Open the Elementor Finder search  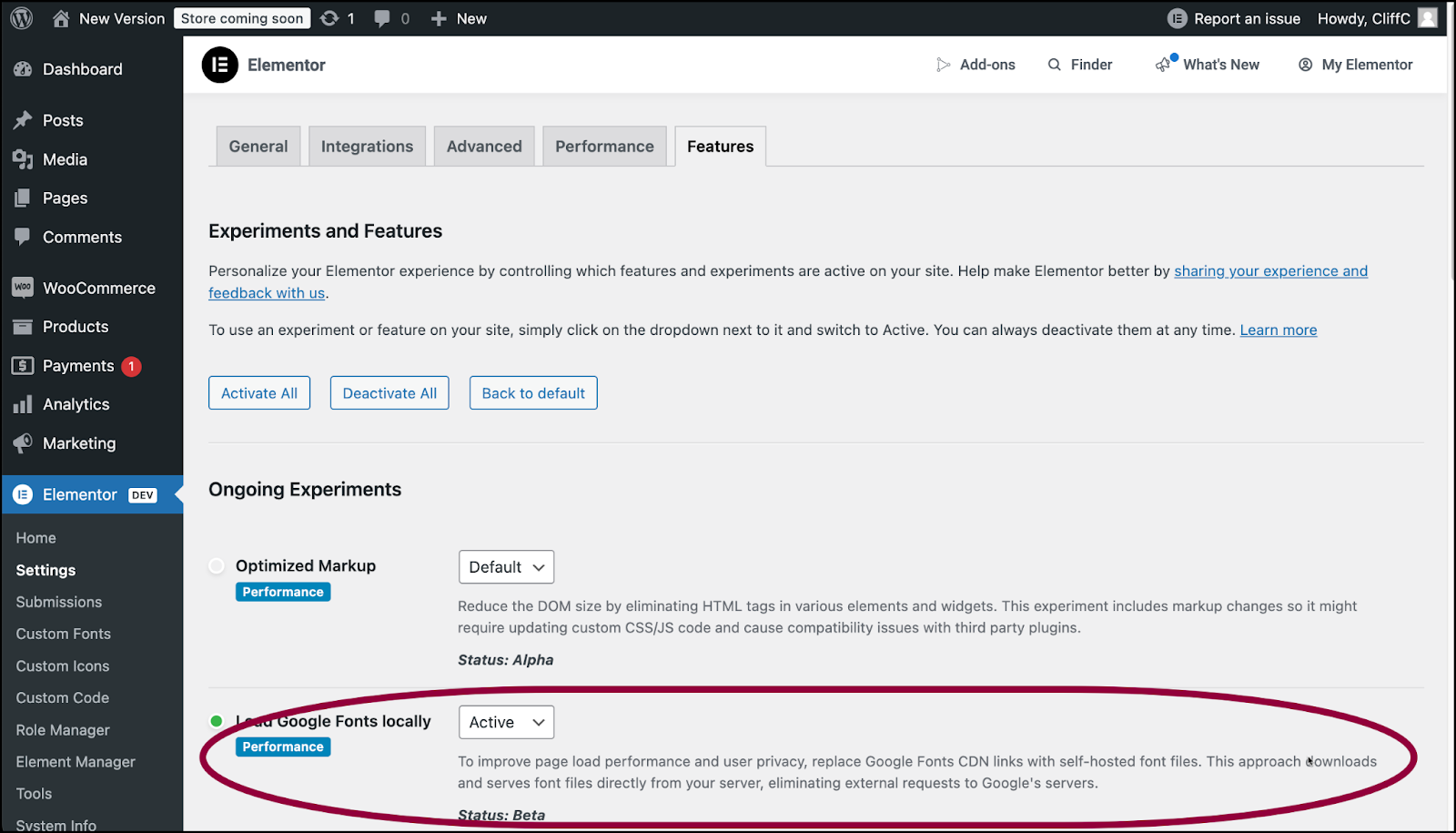1079,64
